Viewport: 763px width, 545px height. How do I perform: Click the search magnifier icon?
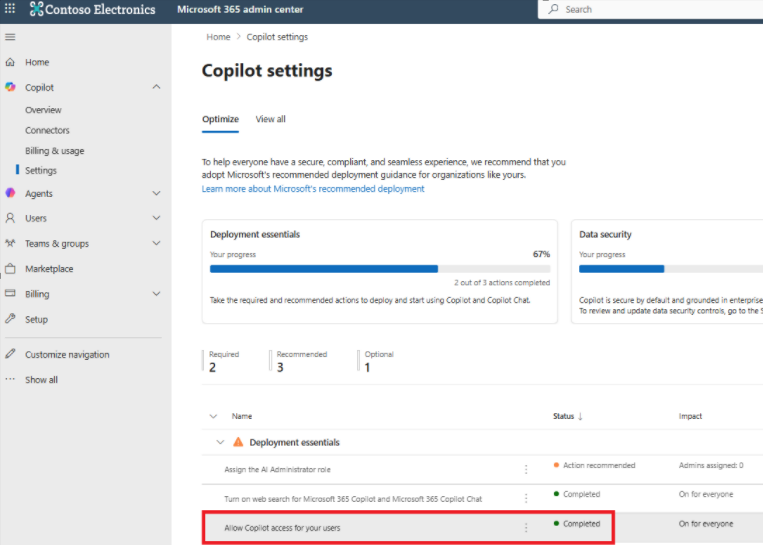(553, 9)
